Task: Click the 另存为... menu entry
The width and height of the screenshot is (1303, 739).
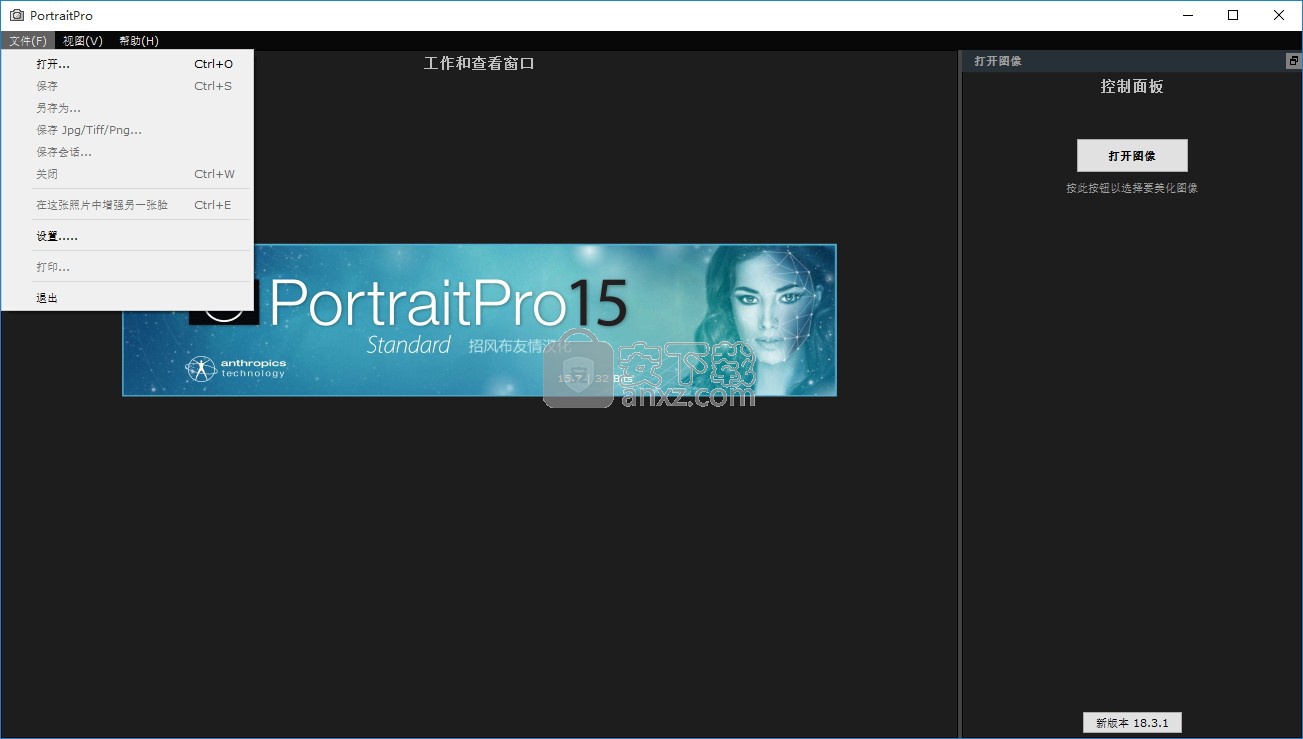Action: (127, 108)
